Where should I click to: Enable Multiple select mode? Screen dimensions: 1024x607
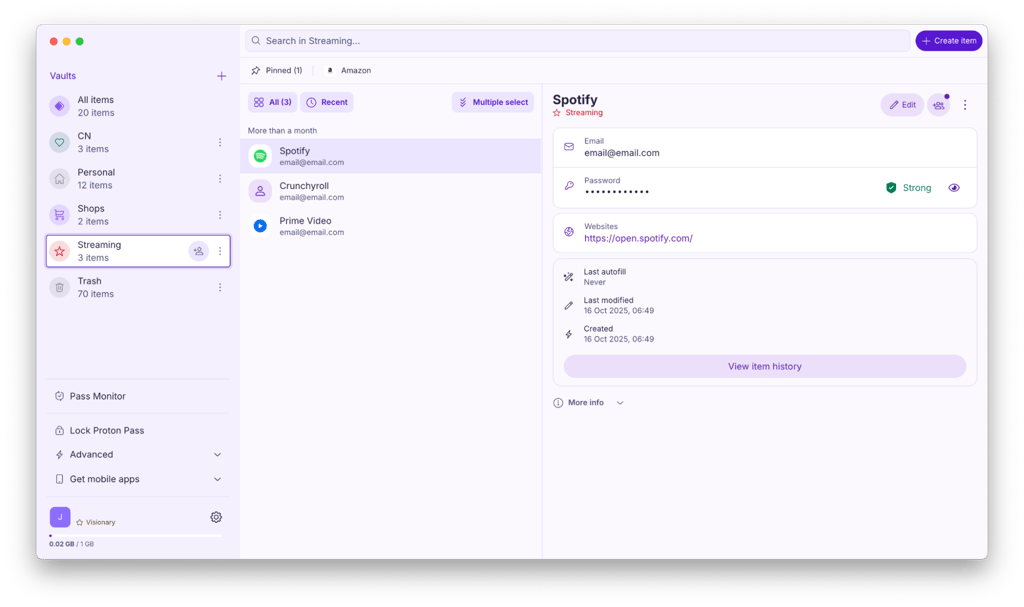493,103
